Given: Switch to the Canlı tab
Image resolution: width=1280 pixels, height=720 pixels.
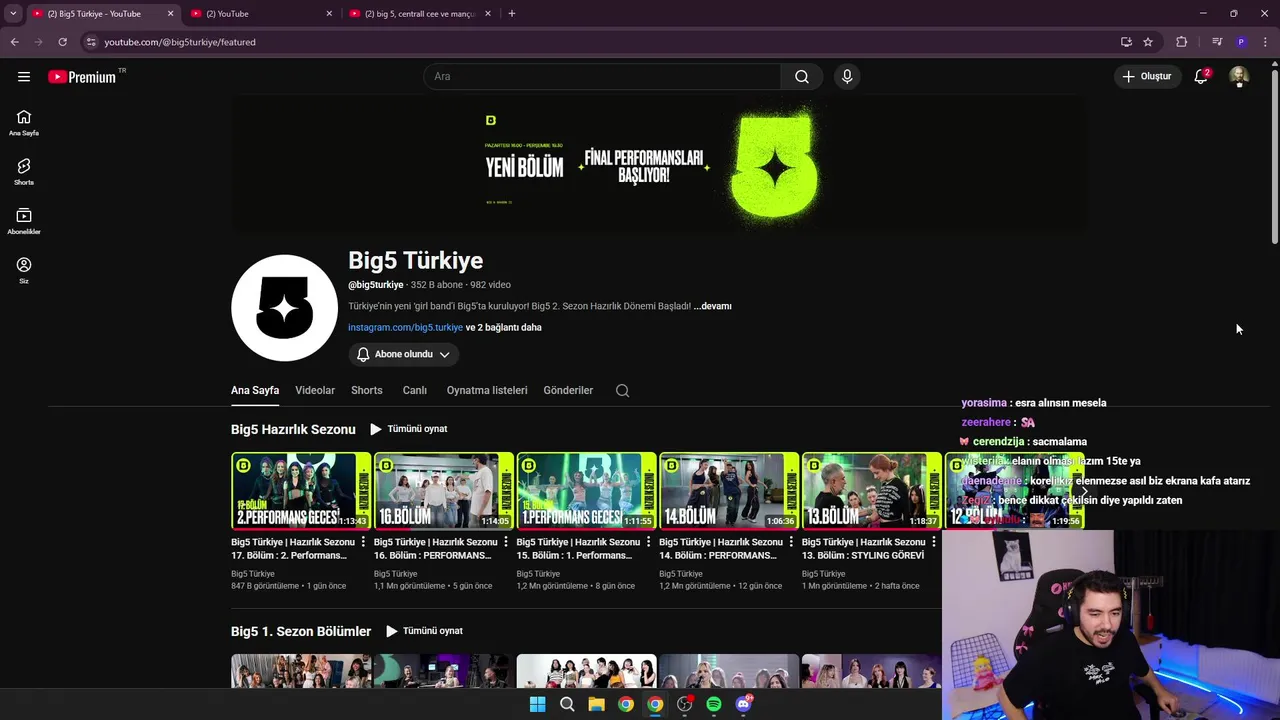Looking at the screenshot, I should 415,390.
